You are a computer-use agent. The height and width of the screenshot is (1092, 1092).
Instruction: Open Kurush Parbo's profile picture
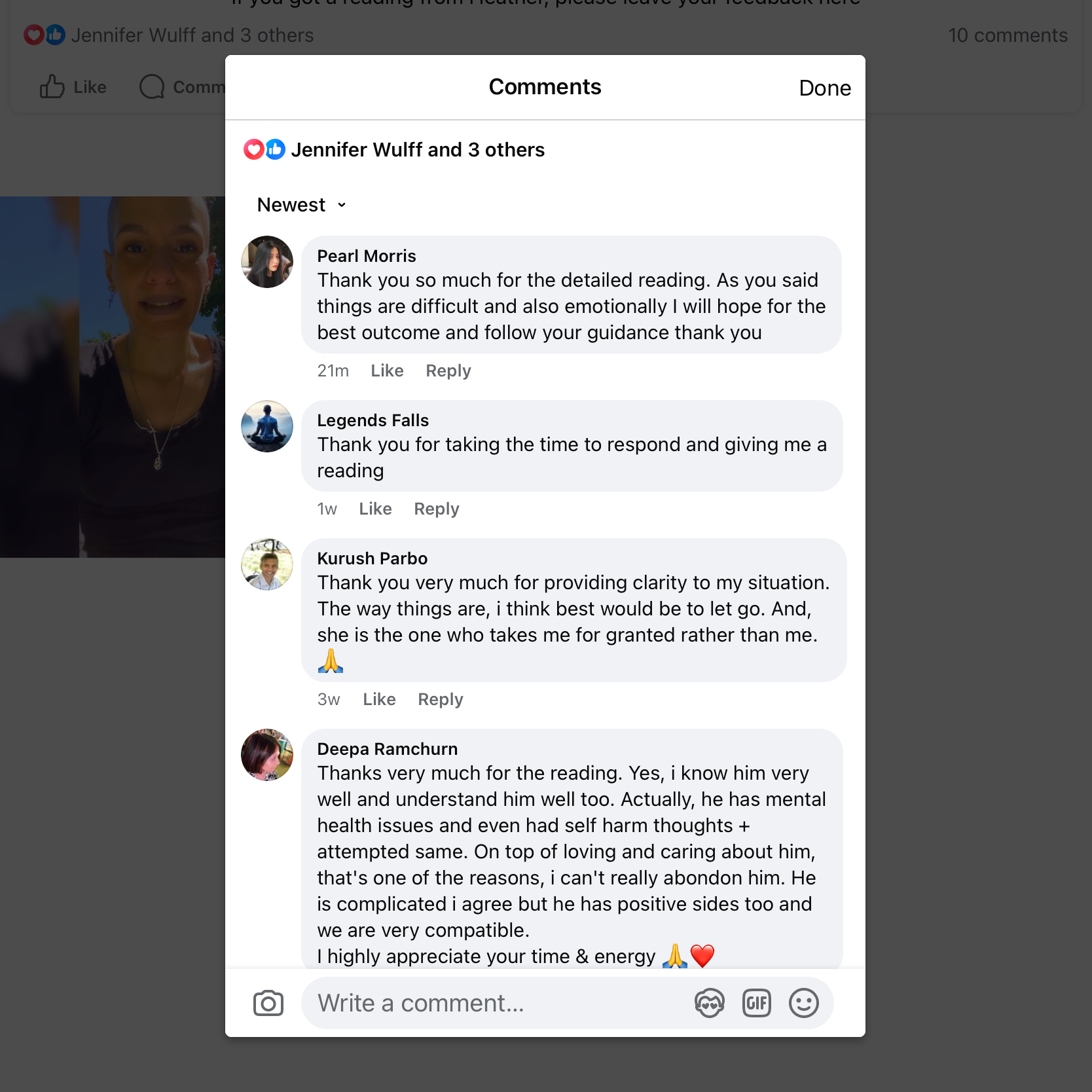point(267,564)
